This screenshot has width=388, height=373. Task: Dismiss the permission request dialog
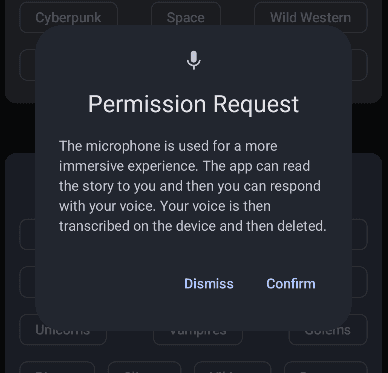209,284
